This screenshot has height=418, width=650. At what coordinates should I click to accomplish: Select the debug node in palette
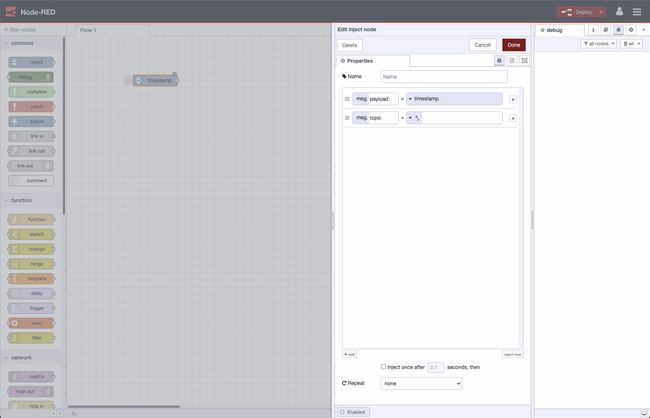[31, 77]
